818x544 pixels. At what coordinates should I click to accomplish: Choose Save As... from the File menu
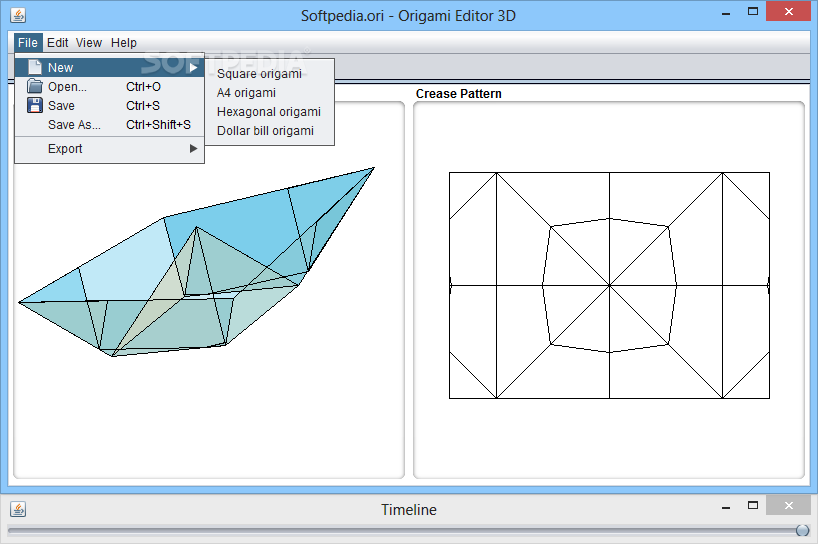(x=110, y=125)
